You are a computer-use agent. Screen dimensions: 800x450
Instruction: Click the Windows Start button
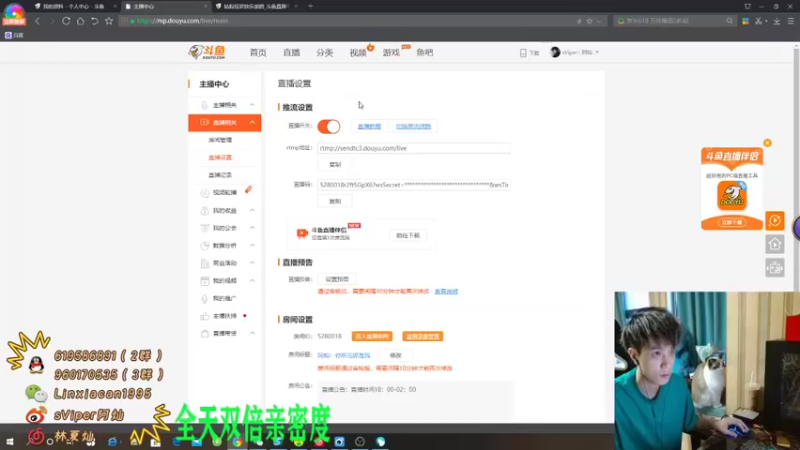point(10,441)
